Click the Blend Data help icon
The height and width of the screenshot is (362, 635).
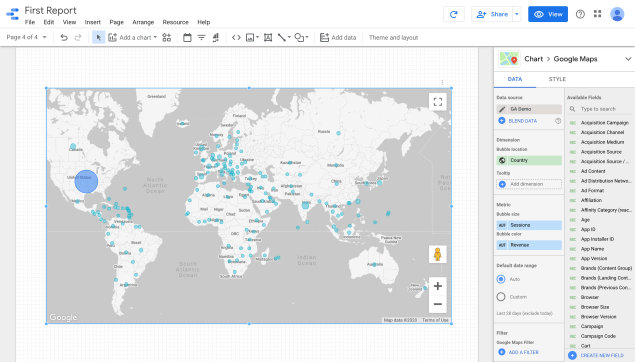(x=558, y=121)
